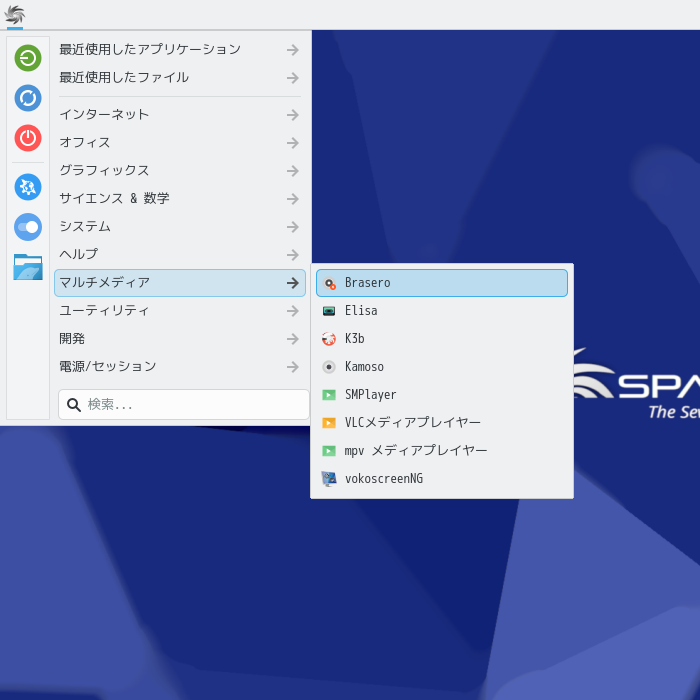Expand arrow next to 電源/セッション
700x700 pixels.
point(293,367)
